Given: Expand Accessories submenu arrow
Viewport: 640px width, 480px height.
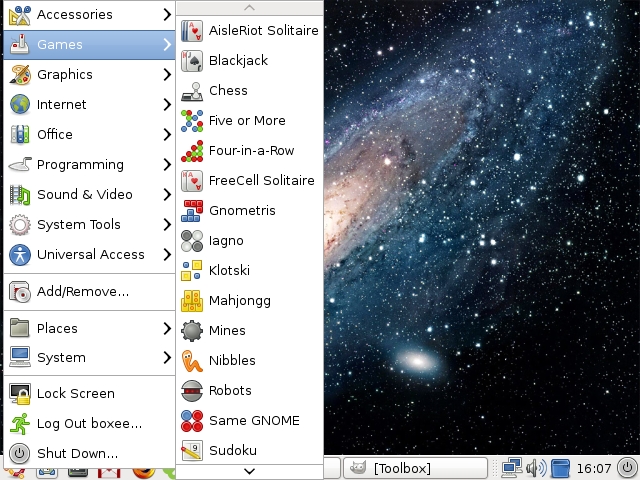Looking at the screenshot, I should pyautogui.click(x=167, y=15).
